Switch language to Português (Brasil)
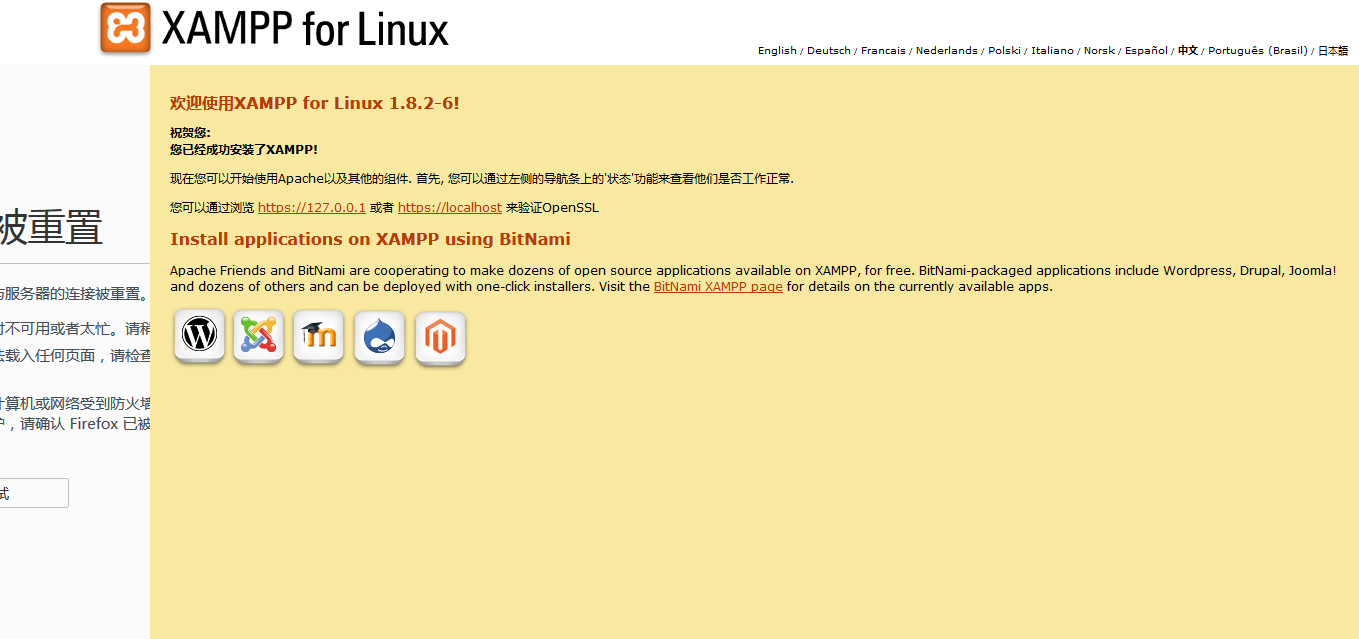1359x639 pixels. 1258,51
